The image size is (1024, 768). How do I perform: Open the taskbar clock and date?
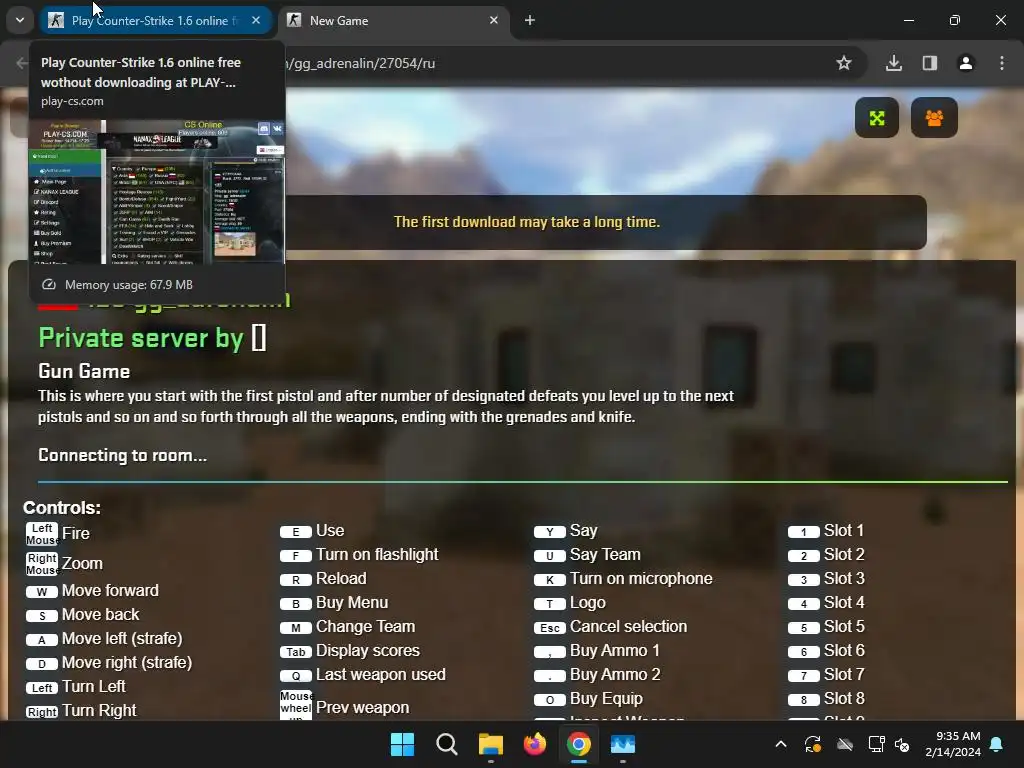pos(953,744)
